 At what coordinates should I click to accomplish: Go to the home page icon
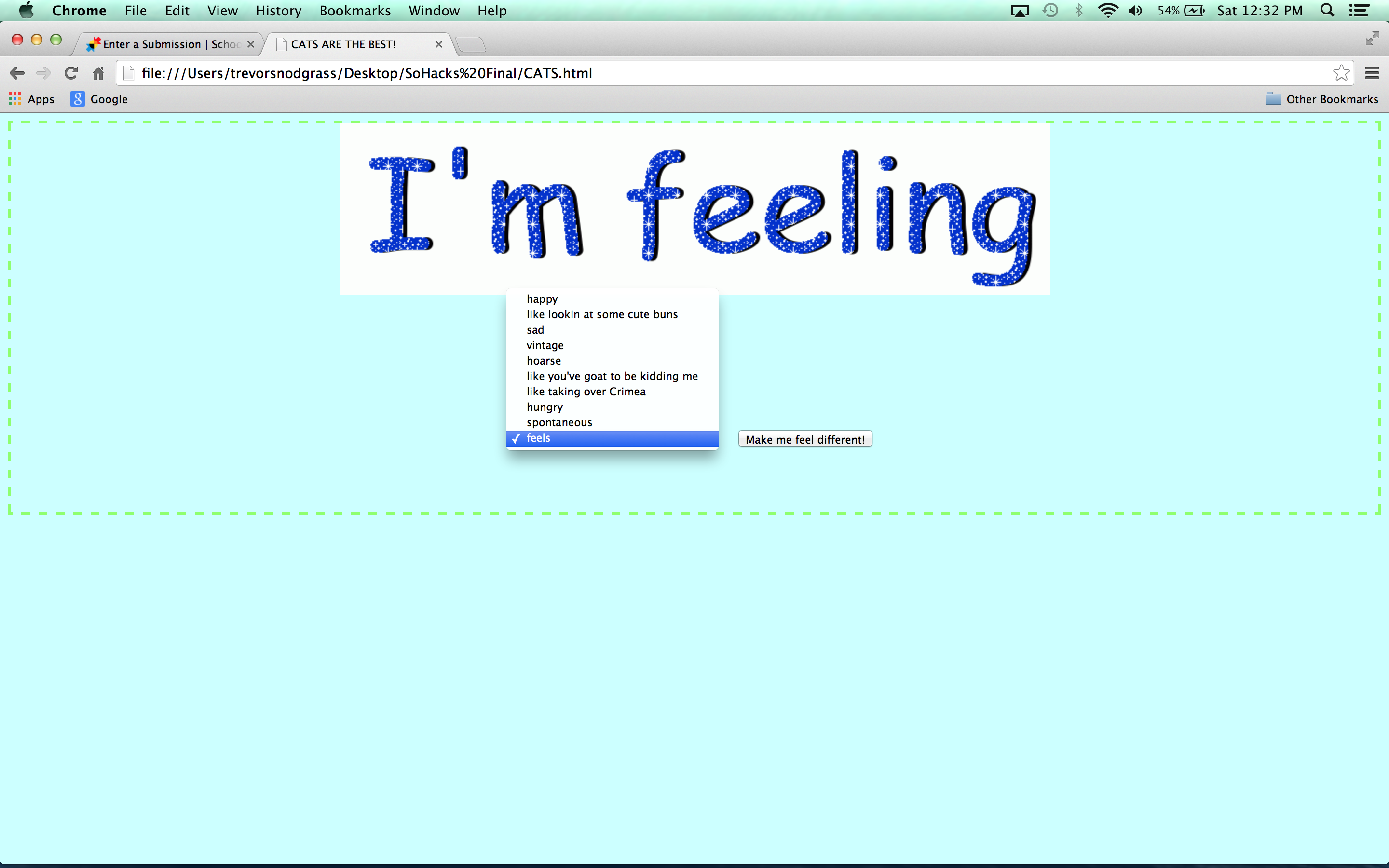coord(98,73)
